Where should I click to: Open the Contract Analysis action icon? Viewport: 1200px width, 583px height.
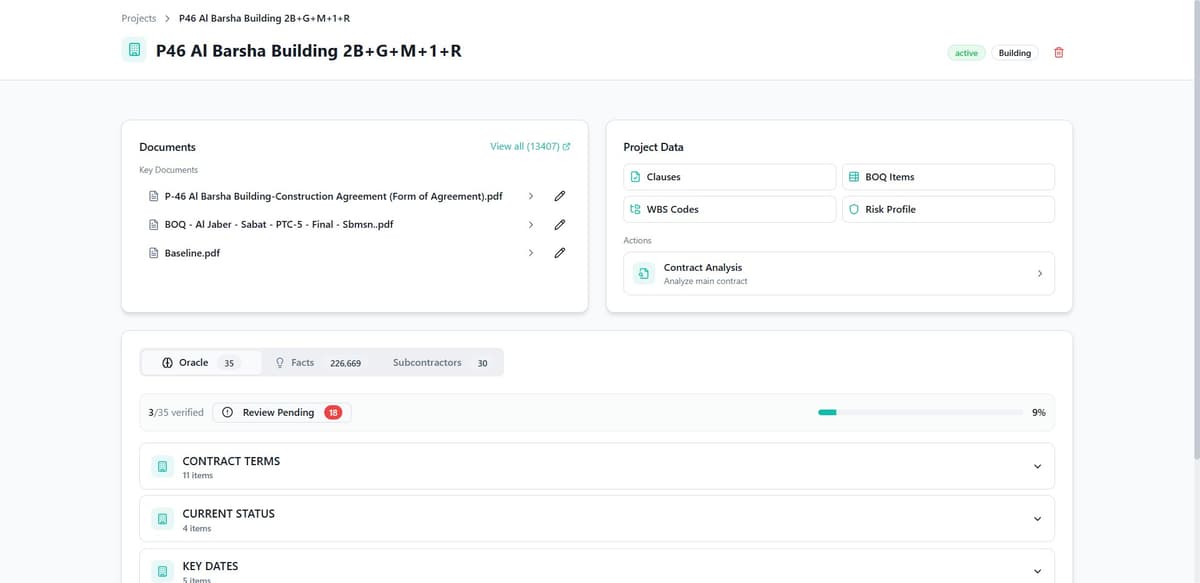click(x=641, y=272)
